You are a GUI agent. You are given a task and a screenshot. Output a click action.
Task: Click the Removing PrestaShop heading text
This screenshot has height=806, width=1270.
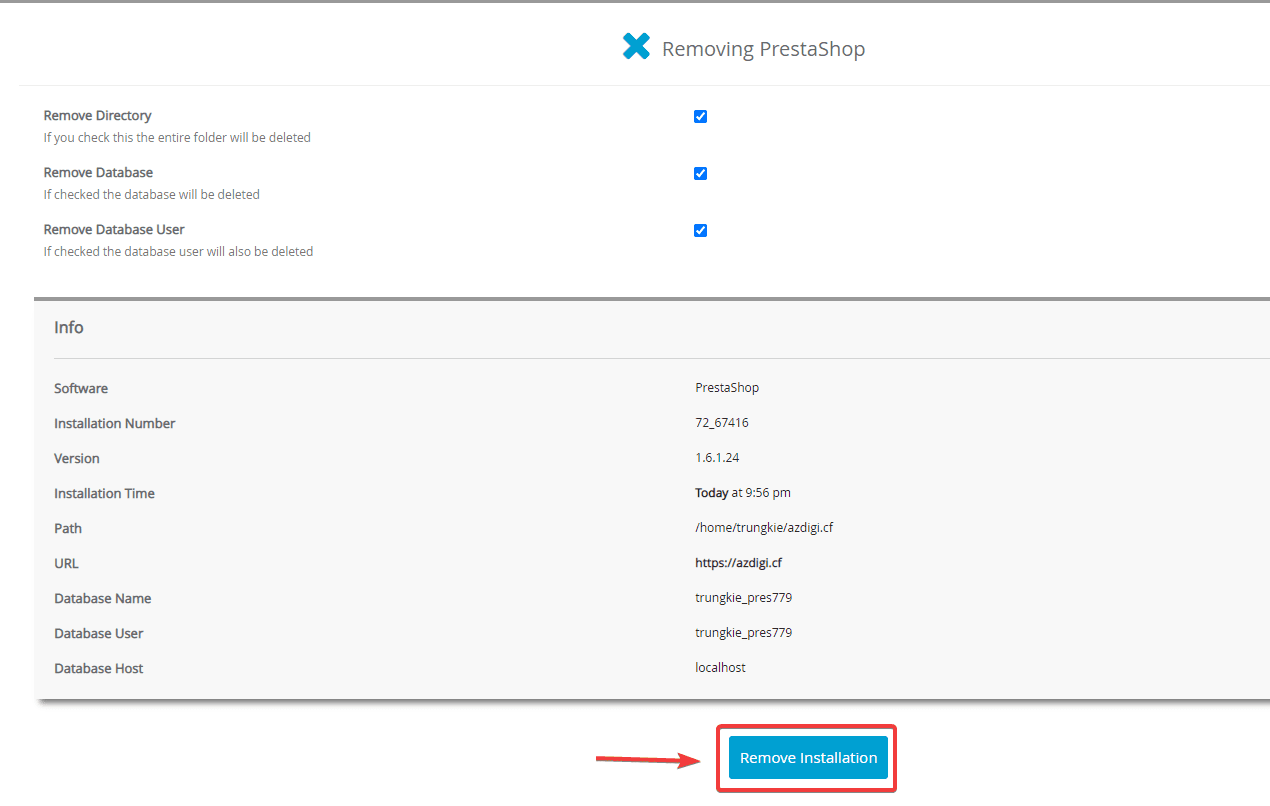pos(763,49)
